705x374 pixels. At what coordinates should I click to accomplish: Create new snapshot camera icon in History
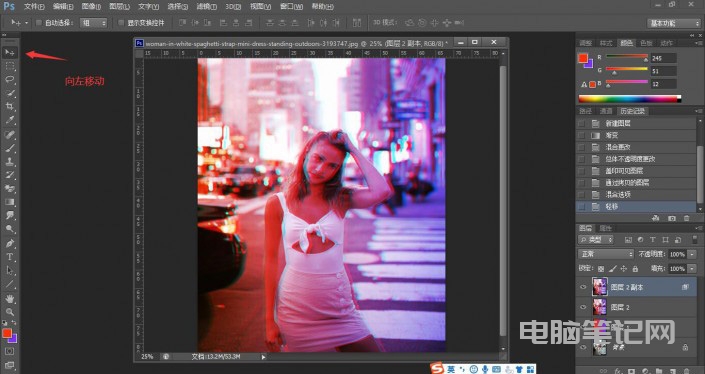[x=672, y=218]
